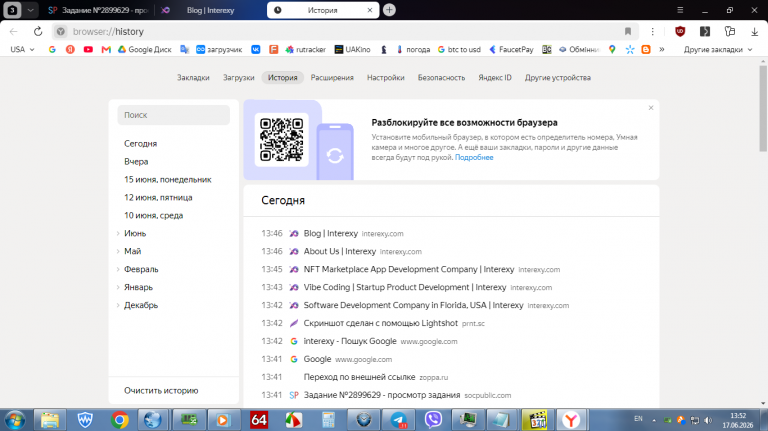
Task: Jump to 15 июня, понедельник
Action: [x=168, y=180]
